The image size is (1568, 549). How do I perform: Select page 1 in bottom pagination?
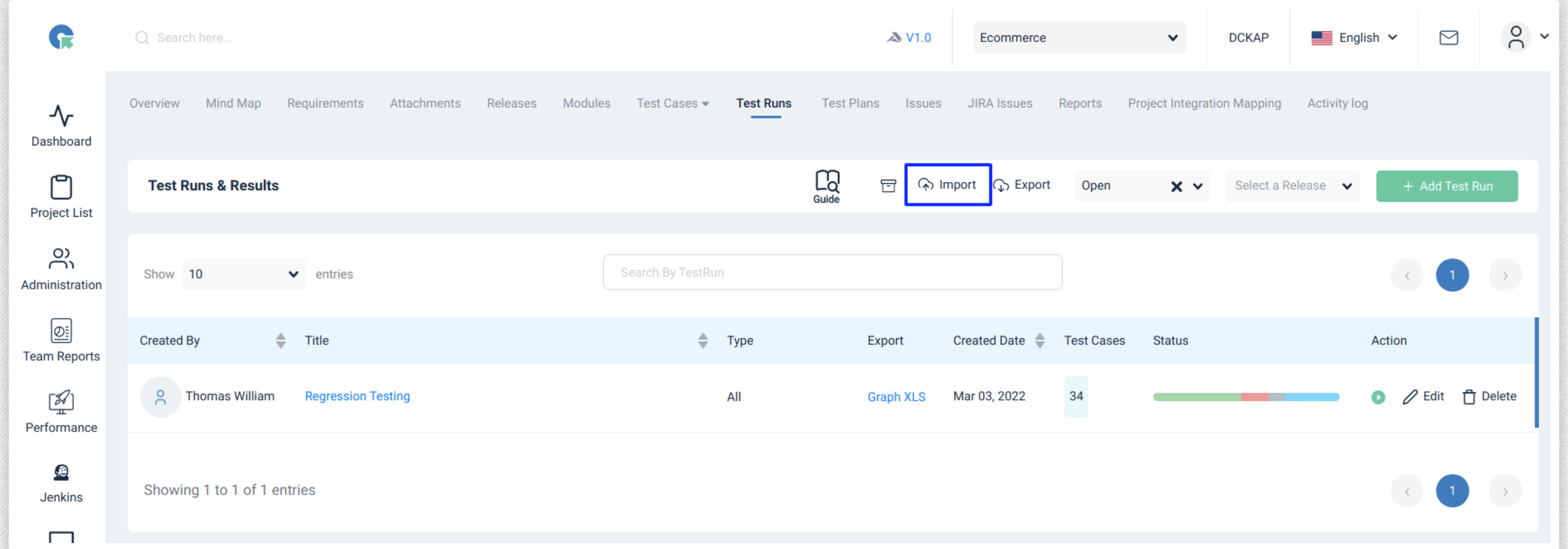(1451, 491)
